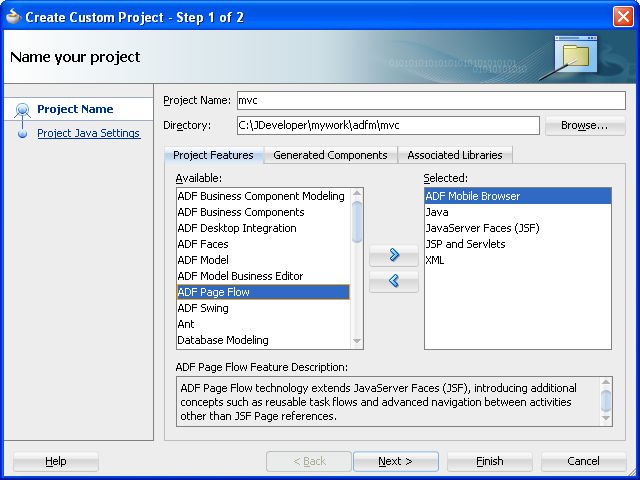Select JSP and Servlets in Selected list
Screen dimensions: 640x480
(518, 244)
